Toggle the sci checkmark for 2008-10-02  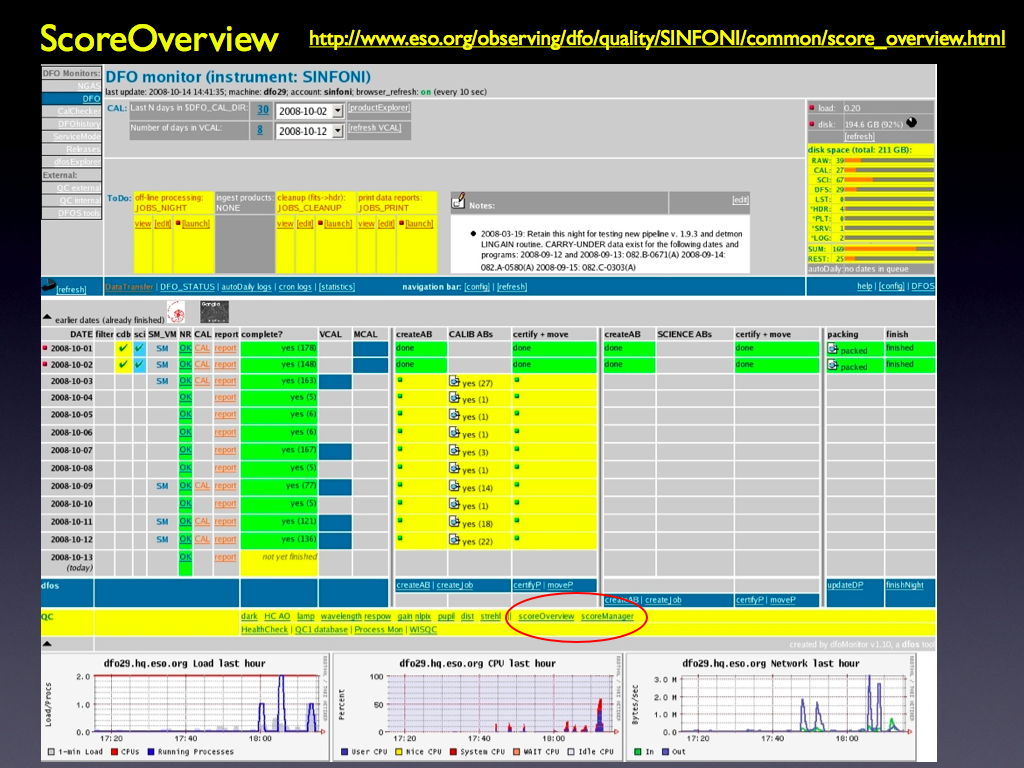140,364
